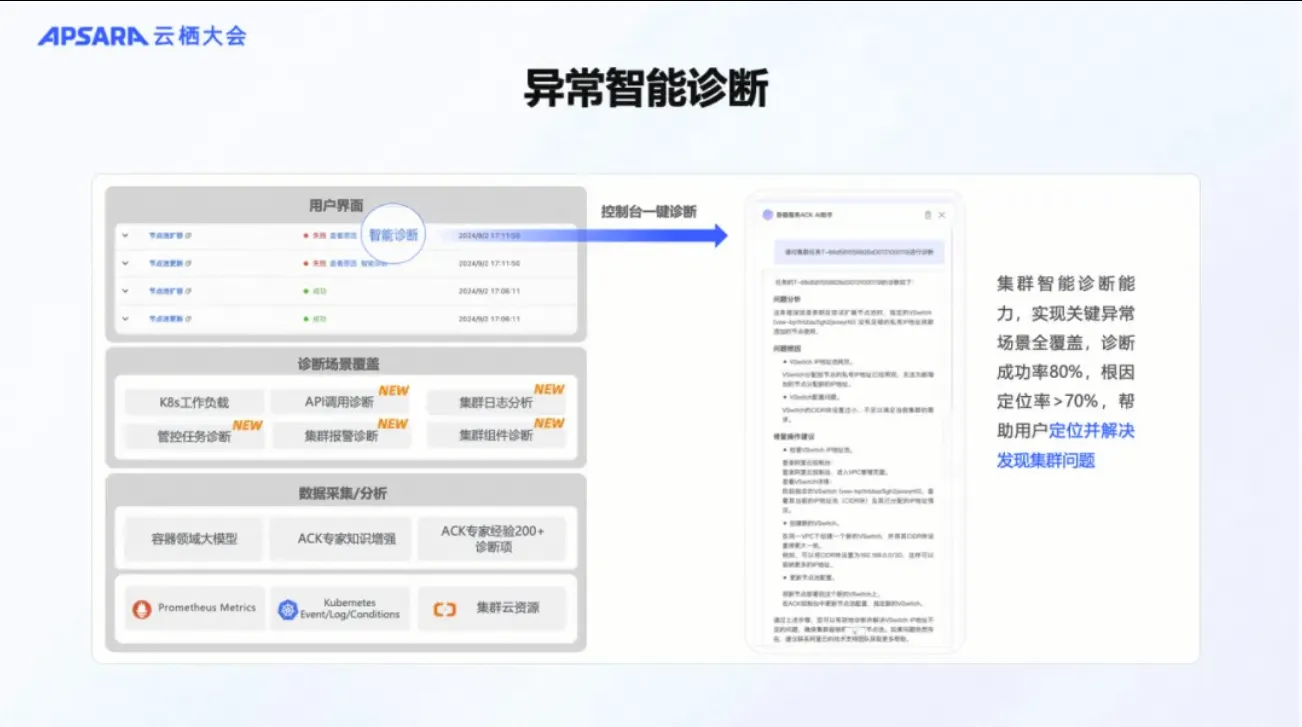The image size is (1302, 727).
Task: Select the 集群组件诊断 scenario box
Action: point(495,436)
